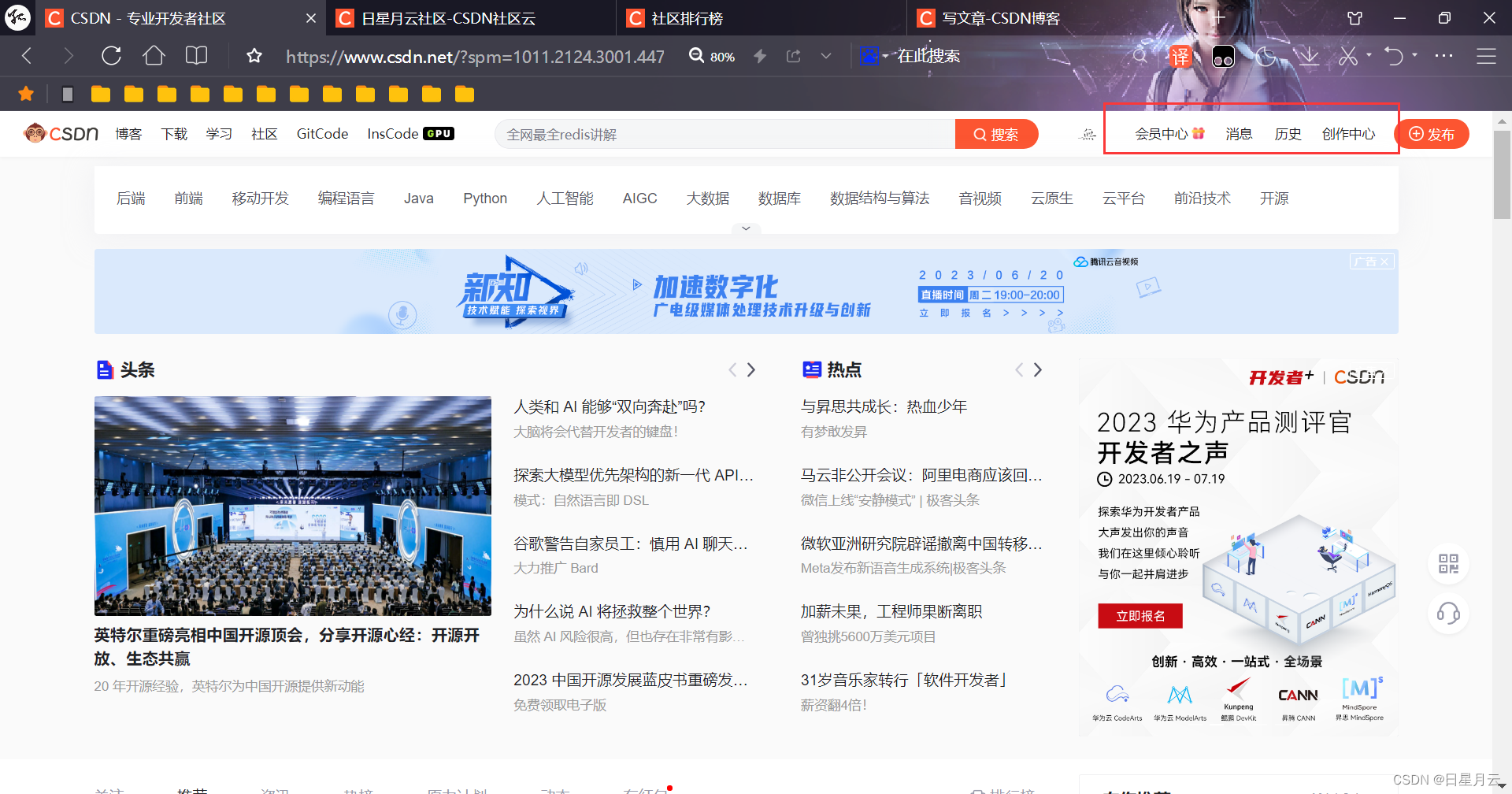This screenshot has width=1512, height=794.
Task: Select the AIGC category
Action: click(639, 198)
